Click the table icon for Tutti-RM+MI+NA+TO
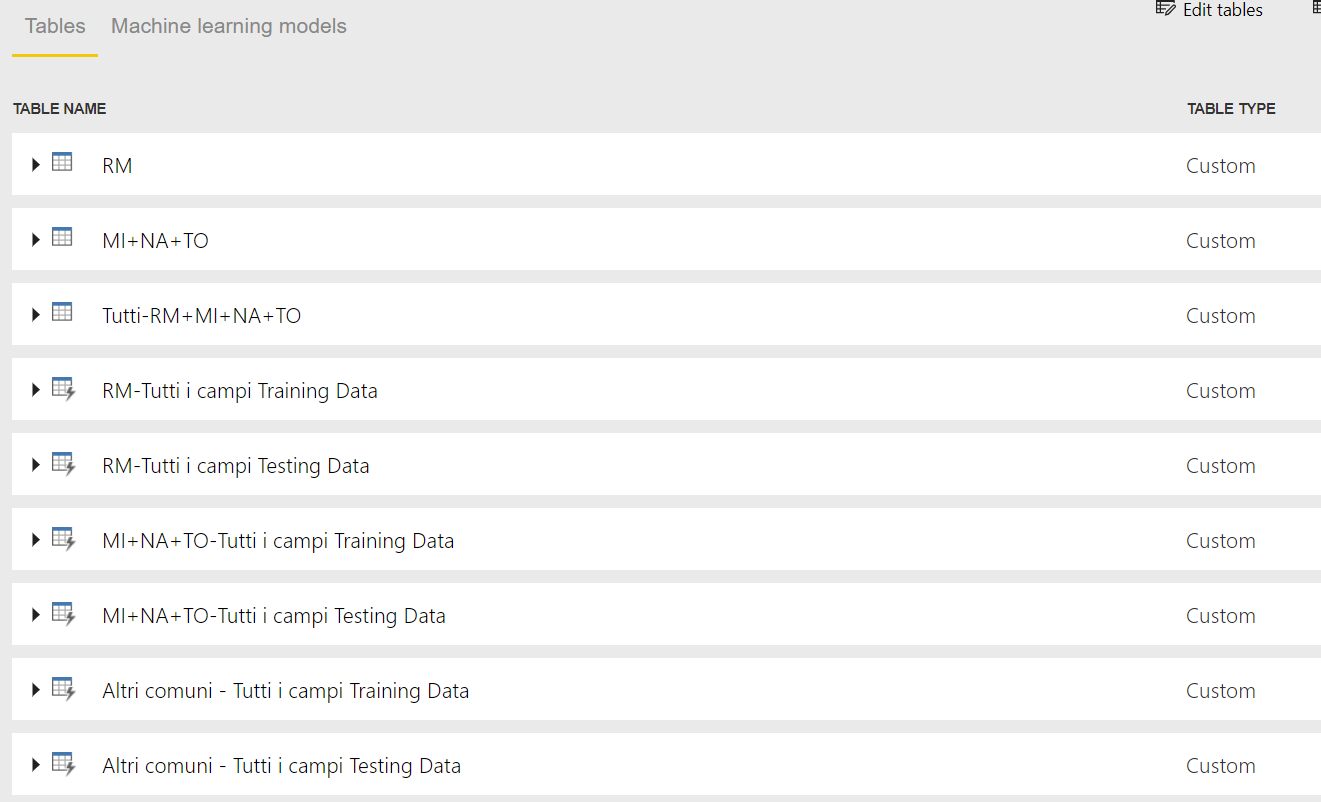1321x802 pixels. coord(62,312)
